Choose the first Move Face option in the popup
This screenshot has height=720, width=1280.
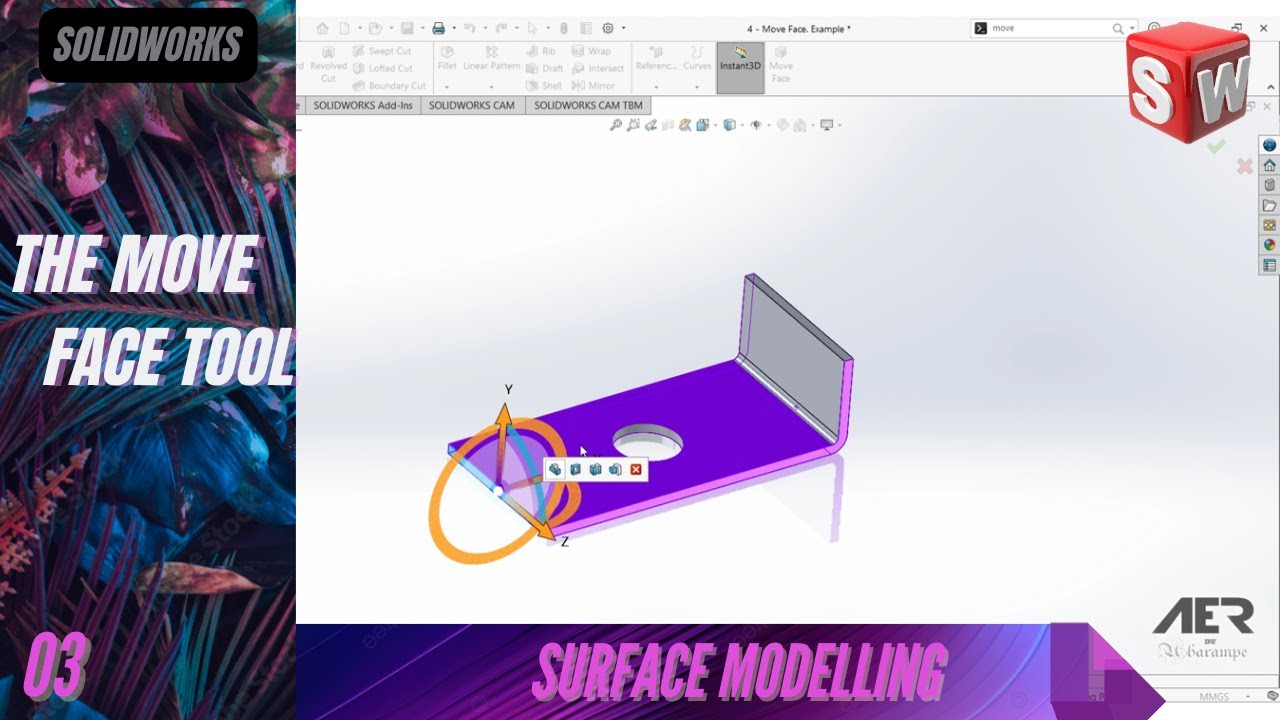pyautogui.click(x=555, y=469)
